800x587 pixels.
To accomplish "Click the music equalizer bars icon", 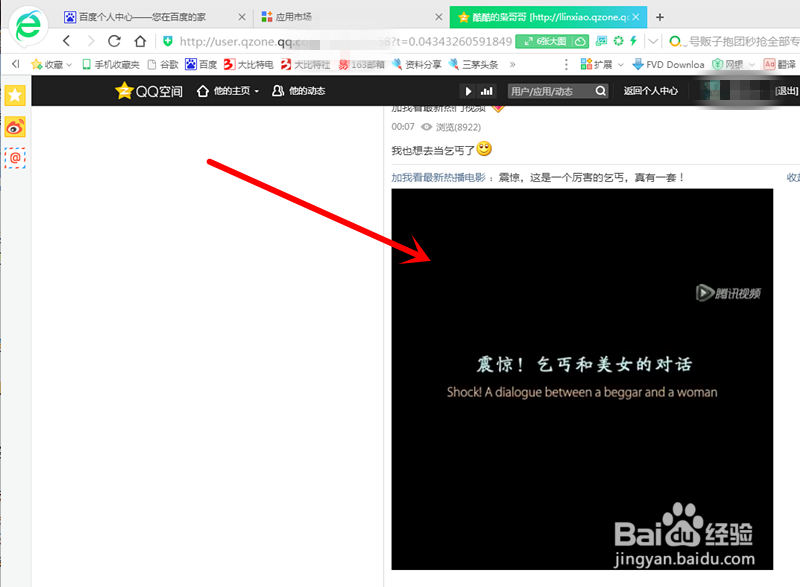I will pos(487,91).
